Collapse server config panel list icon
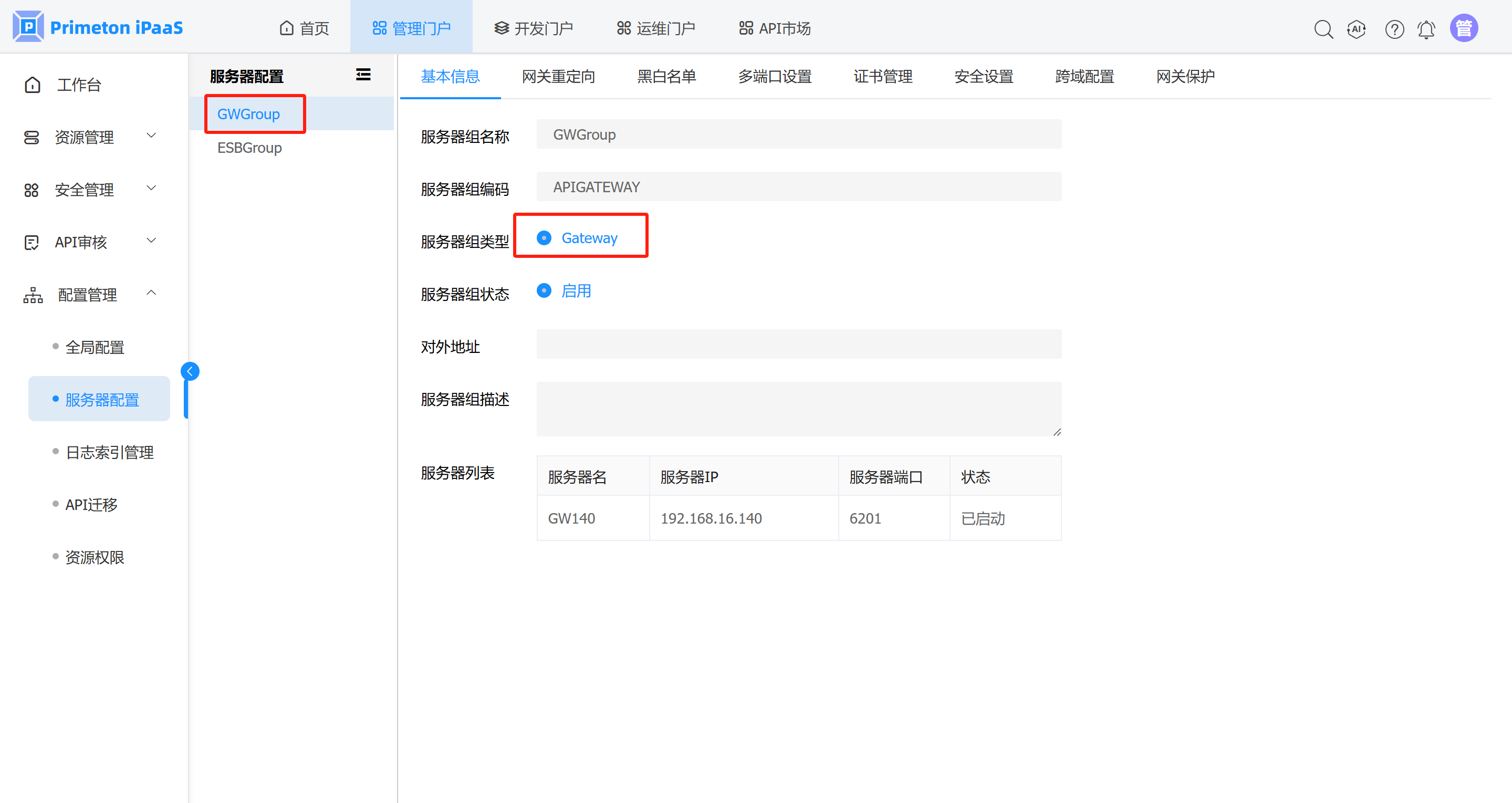This screenshot has width=1512, height=803. tap(363, 75)
